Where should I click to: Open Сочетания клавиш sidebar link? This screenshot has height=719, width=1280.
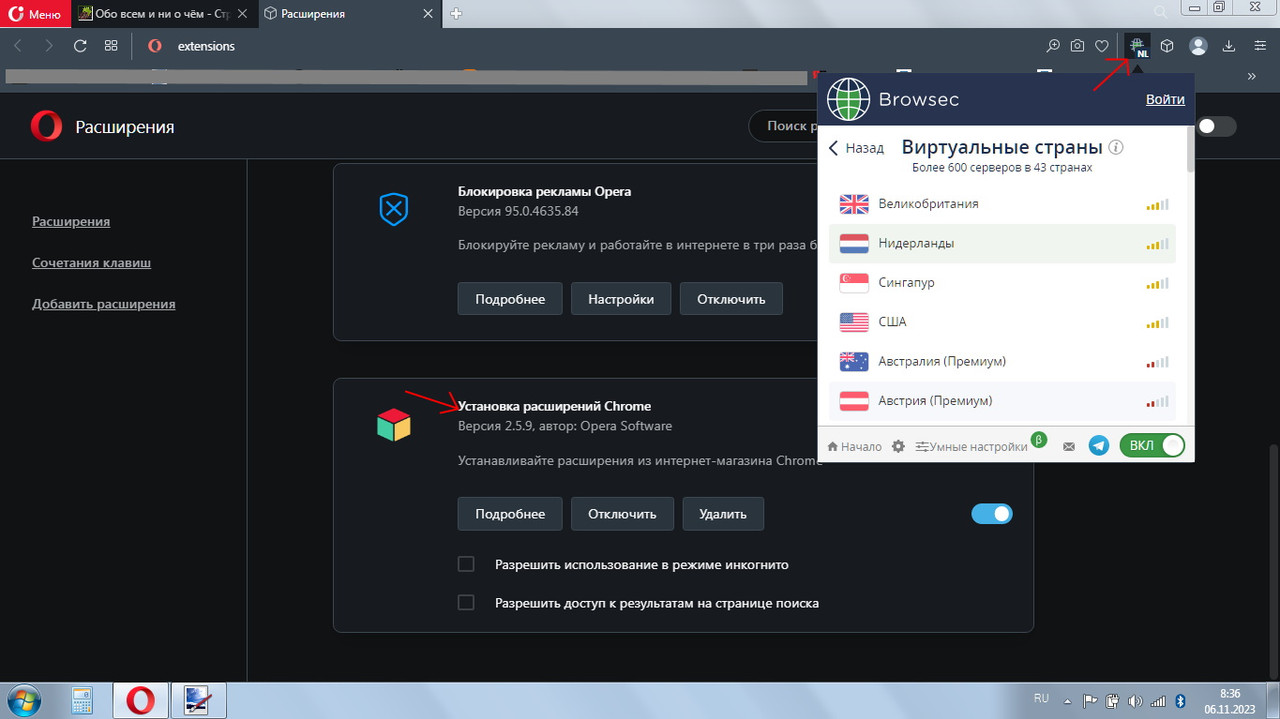point(91,262)
